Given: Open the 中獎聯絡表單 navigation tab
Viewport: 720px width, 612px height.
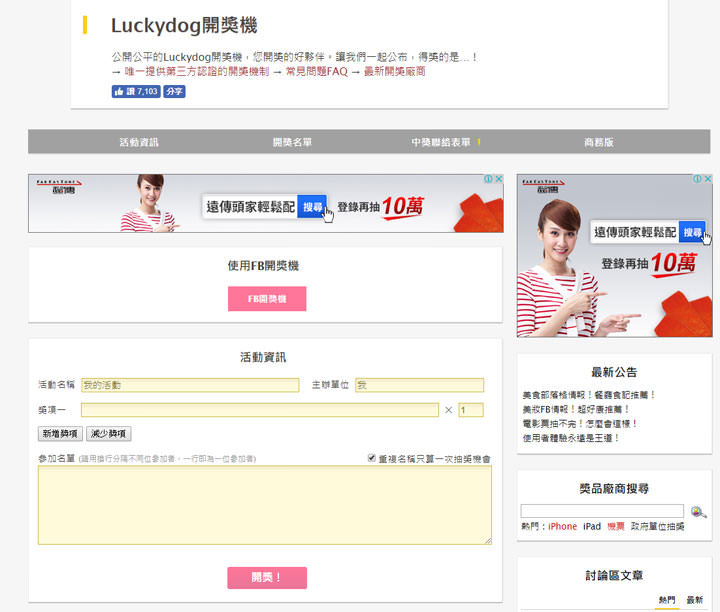Looking at the screenshot, I should (441, 142).
